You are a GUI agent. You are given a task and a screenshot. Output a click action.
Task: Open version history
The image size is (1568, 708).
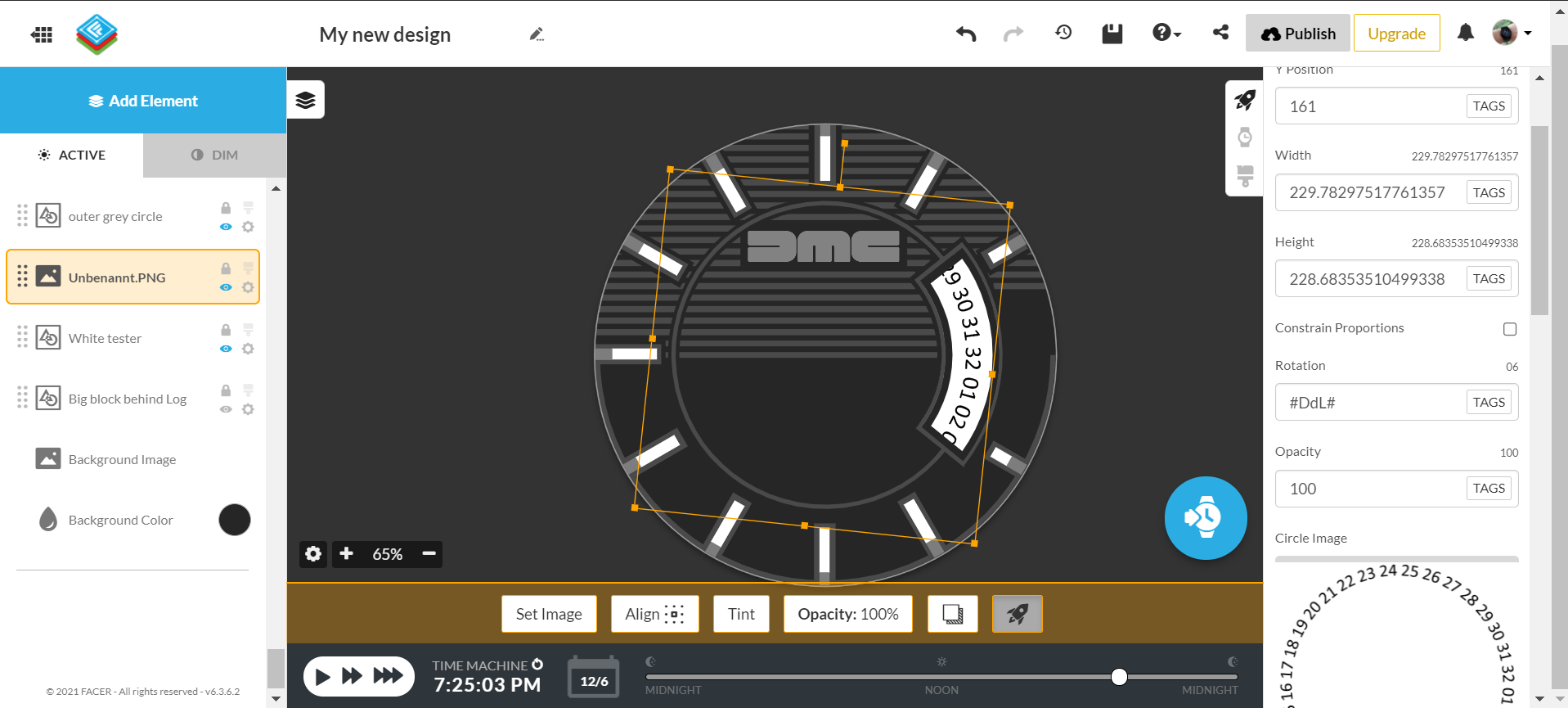click(x=1063, y=33)
